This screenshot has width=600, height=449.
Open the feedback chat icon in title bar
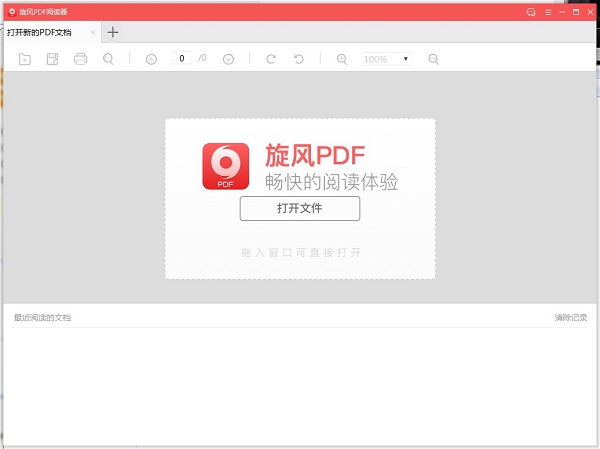coord(531,12)
